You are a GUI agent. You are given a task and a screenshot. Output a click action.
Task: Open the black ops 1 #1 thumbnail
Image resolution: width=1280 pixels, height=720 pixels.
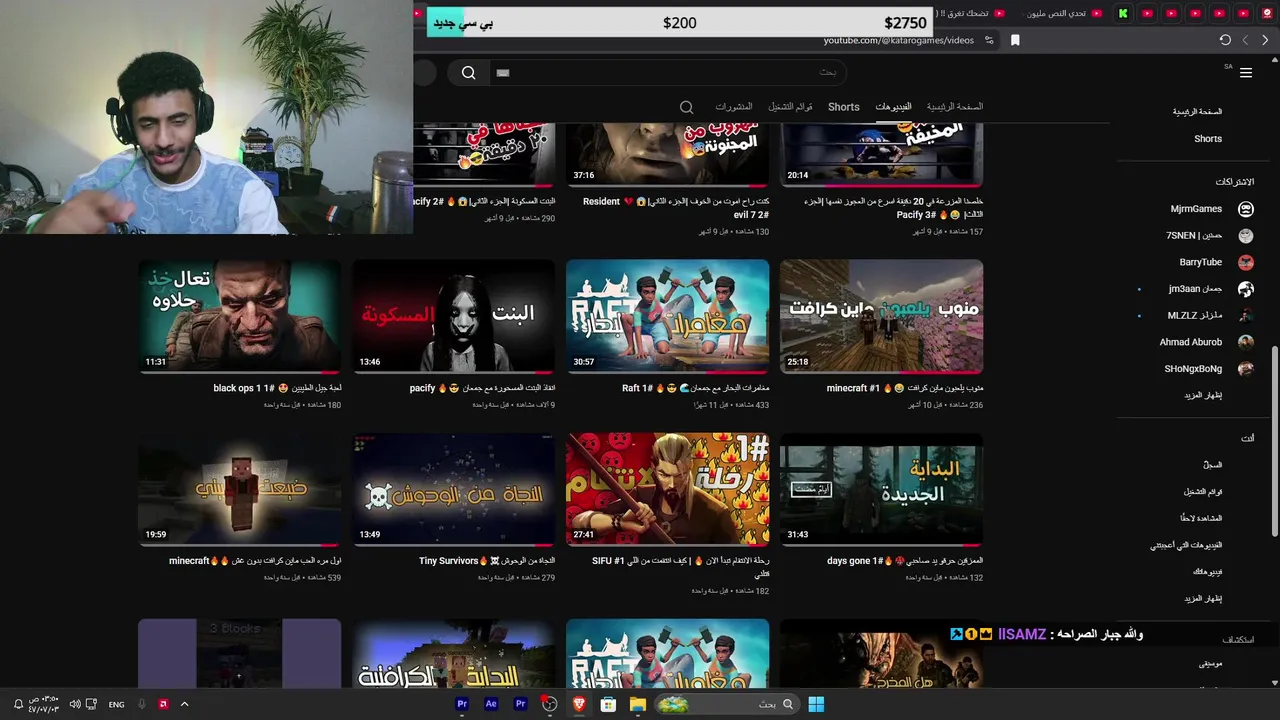pos(239,316)
